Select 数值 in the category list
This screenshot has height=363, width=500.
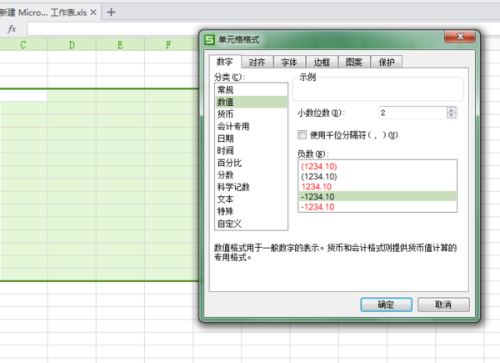point(251,102)
